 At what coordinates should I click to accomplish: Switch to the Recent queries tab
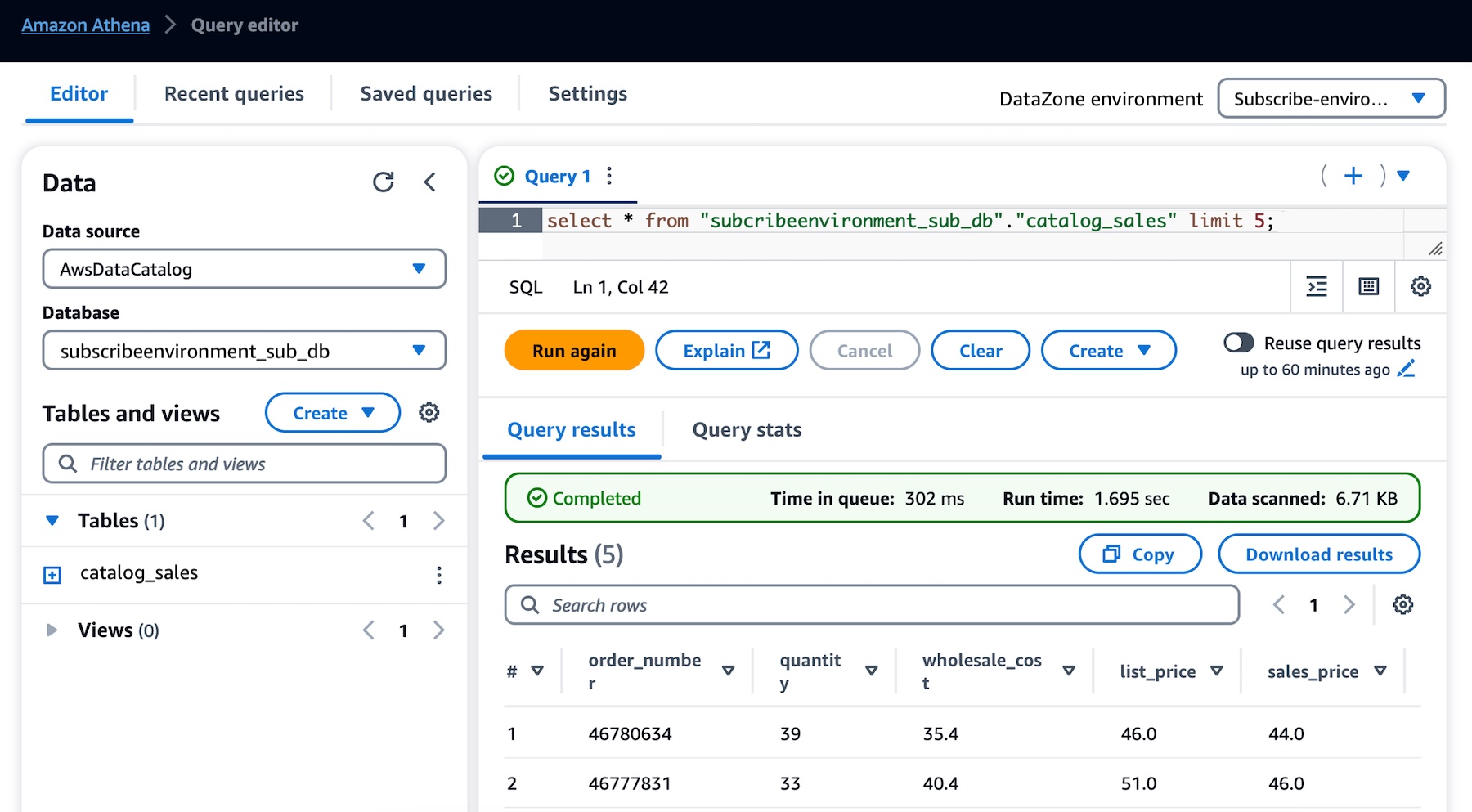(x=234, y=93)
